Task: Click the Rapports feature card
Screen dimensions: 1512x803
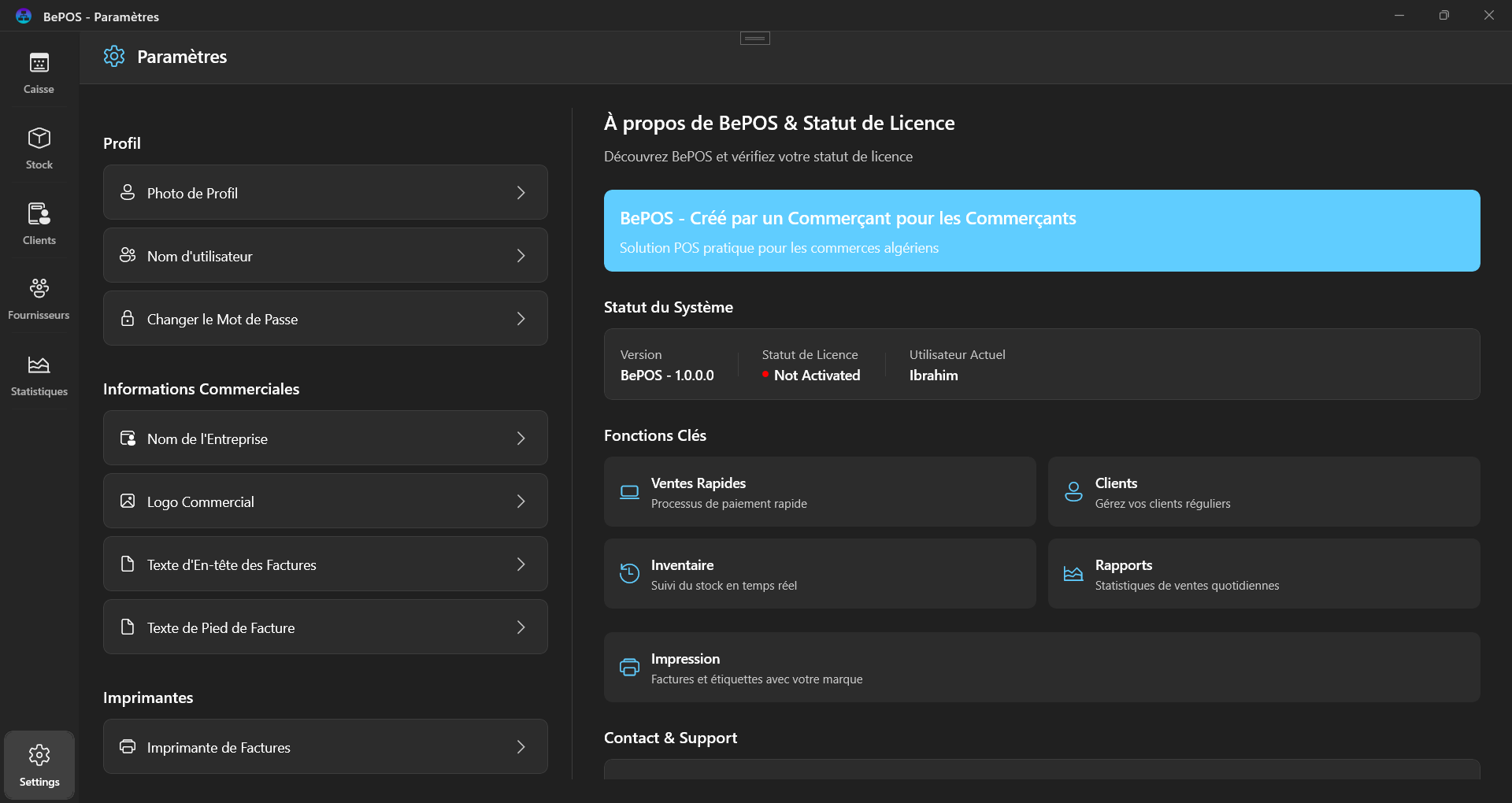Action: point(1262,573)
